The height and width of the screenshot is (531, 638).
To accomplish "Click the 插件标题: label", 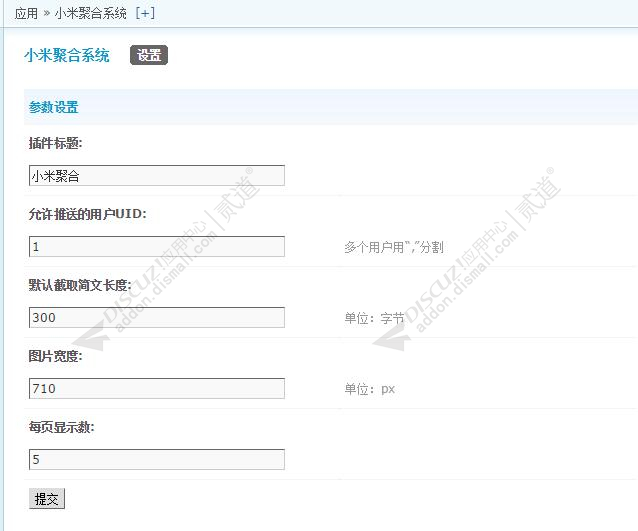I will (x=55, y=143).
